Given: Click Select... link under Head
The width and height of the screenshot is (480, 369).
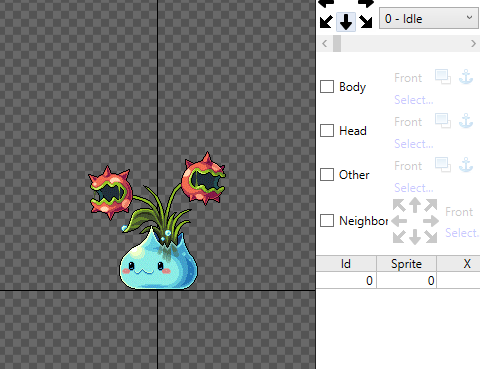Looking at the screenshot, I should pyautogui.click(x=414, y=144).
